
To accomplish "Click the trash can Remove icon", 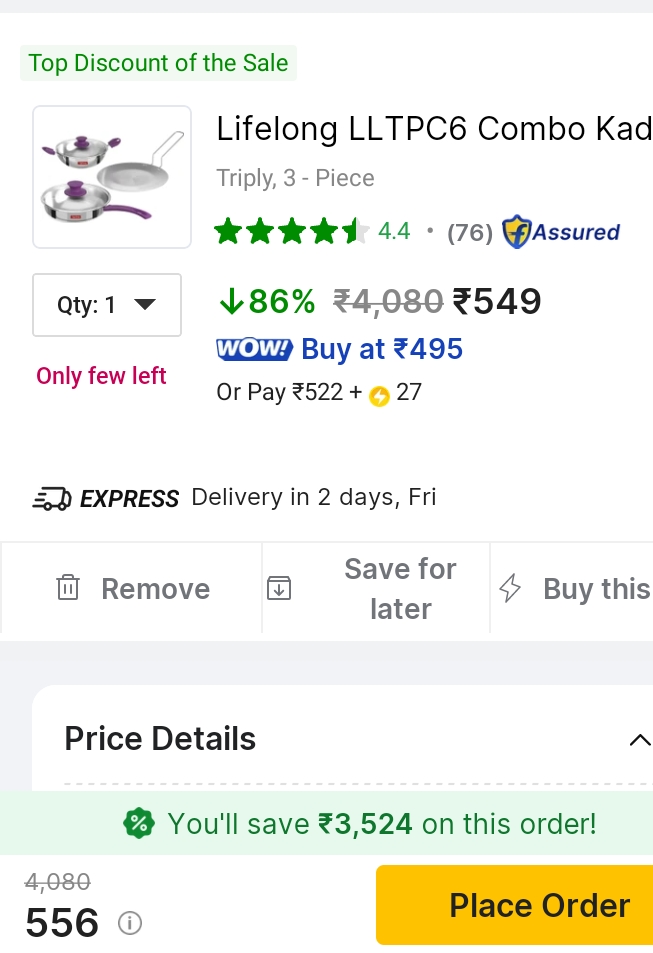I will pos(68,588).
